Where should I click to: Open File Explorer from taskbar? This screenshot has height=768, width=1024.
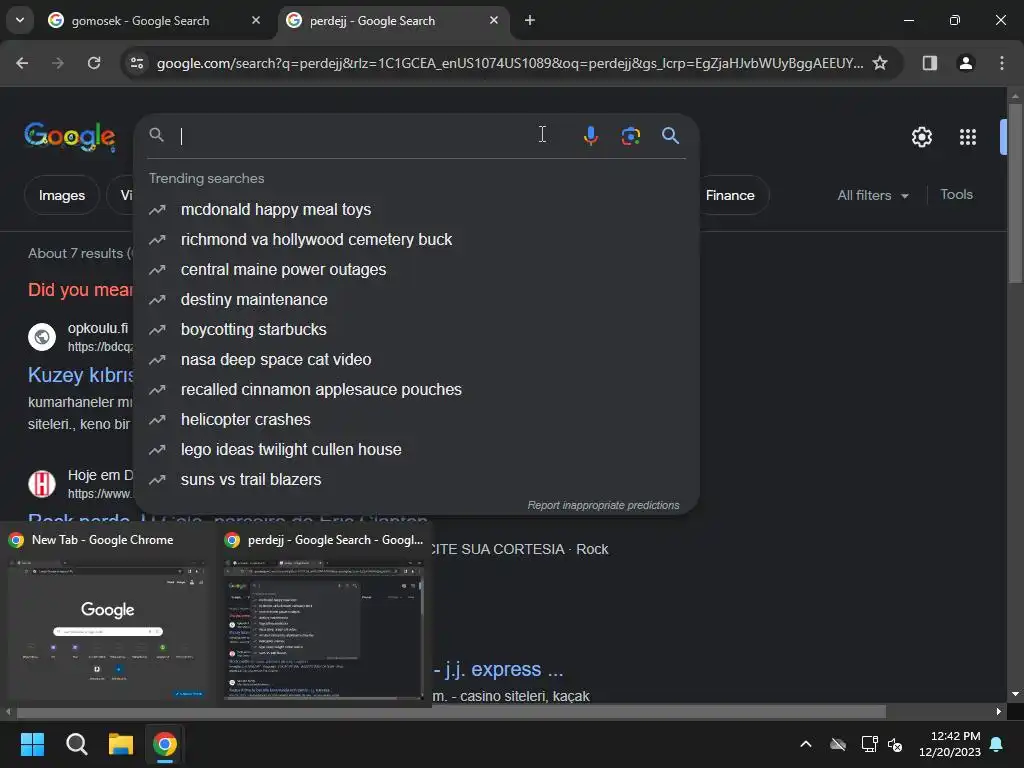(121, 744)
